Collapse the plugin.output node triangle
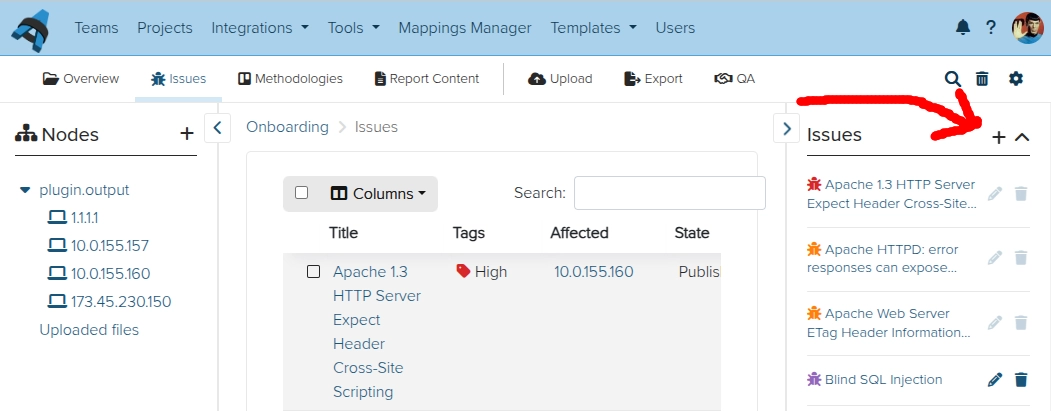Image resolution: width=1051 pixels, height=411 pixels. pos(25,190)
